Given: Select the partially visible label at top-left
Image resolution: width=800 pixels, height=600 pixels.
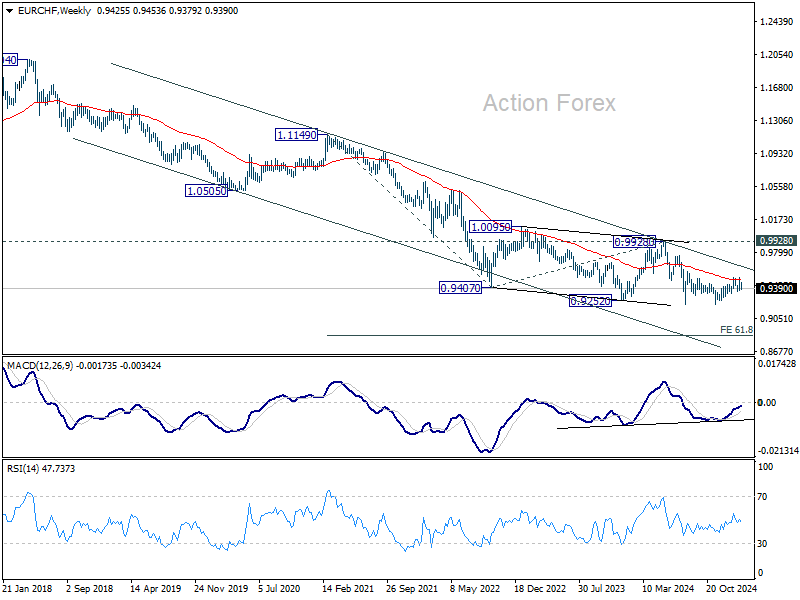Looking at the screenshot, I should click(x=10, y=60).
